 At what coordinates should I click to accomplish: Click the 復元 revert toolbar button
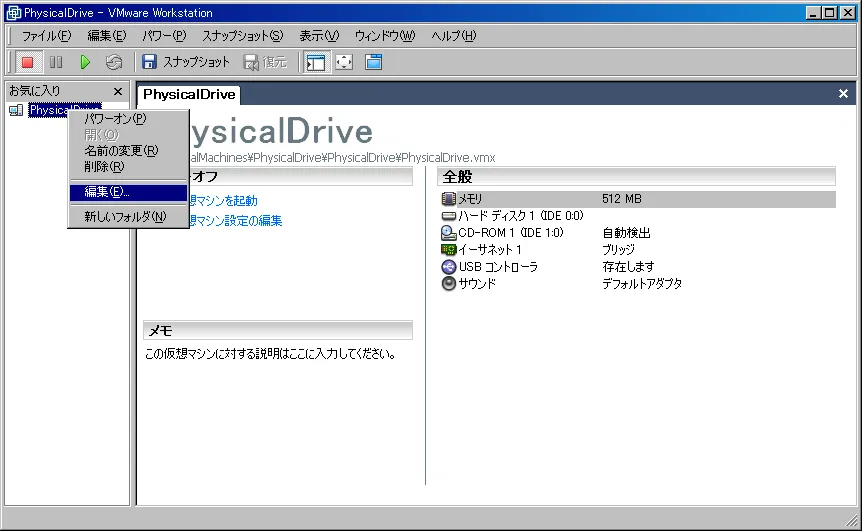tap(266, 62)
